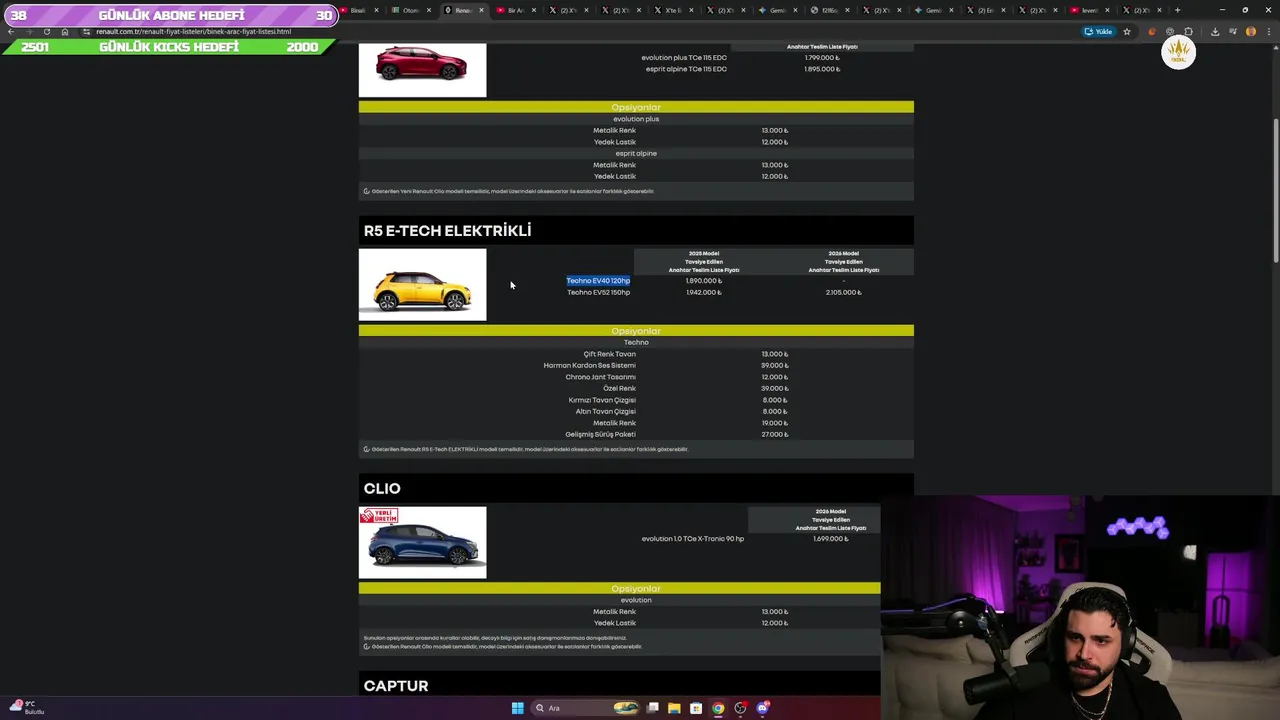Click the Opsiyonlar bar under R5 E-Tech
The image size is (1280, 720).
coord(636,331)
